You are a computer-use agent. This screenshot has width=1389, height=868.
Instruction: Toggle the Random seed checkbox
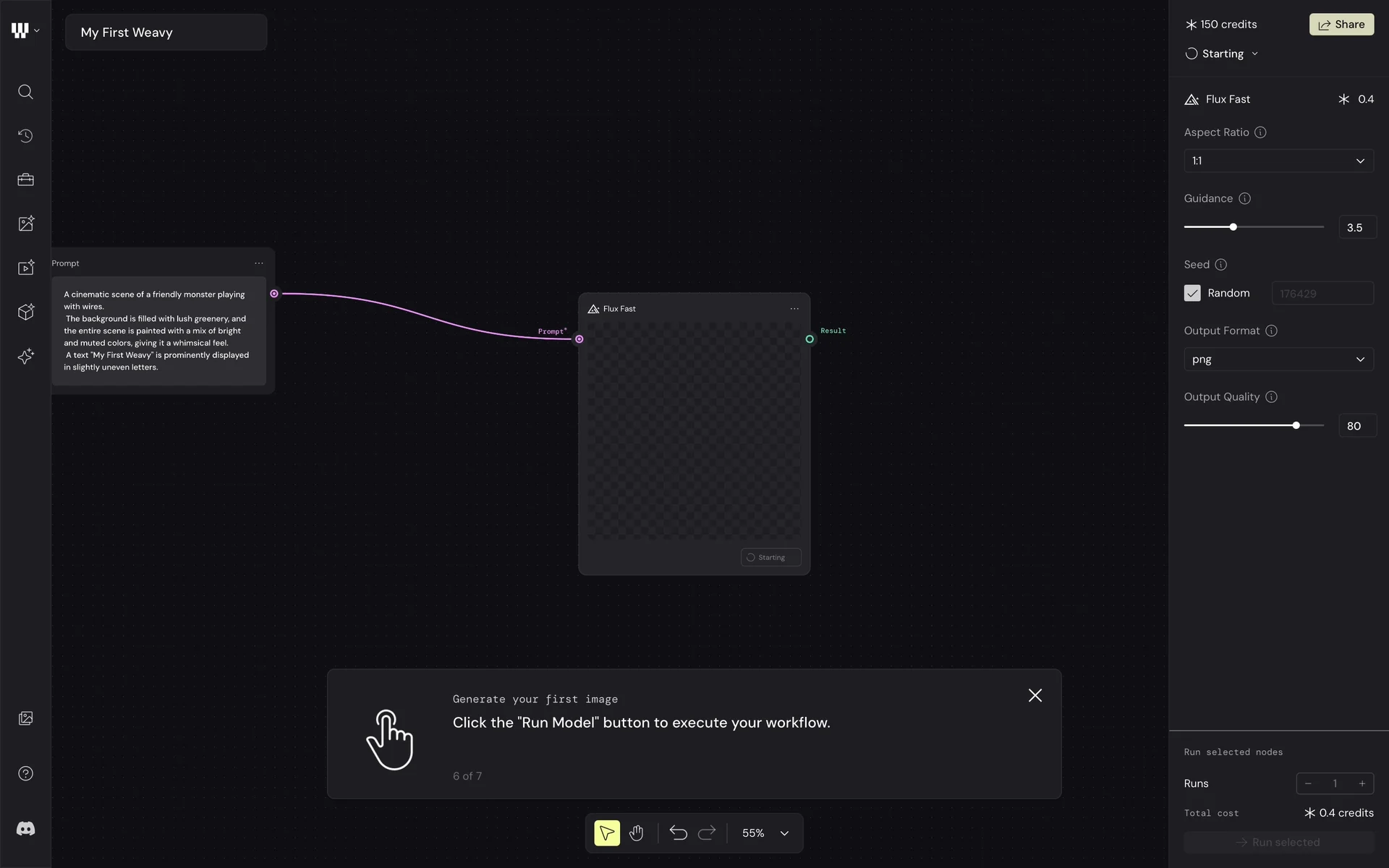(x=1192, y=293)
